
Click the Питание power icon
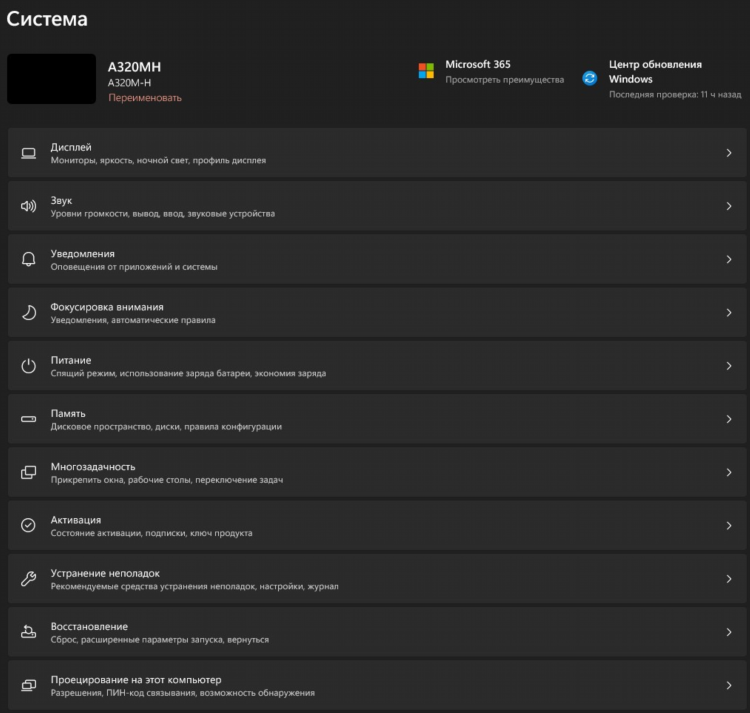(x=28, y=366)
